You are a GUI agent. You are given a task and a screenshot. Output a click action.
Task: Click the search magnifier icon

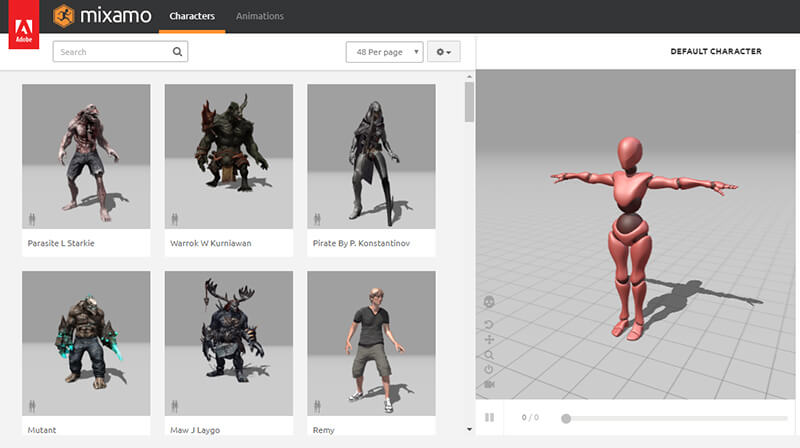pyautogui.click(x=177, y=52)
